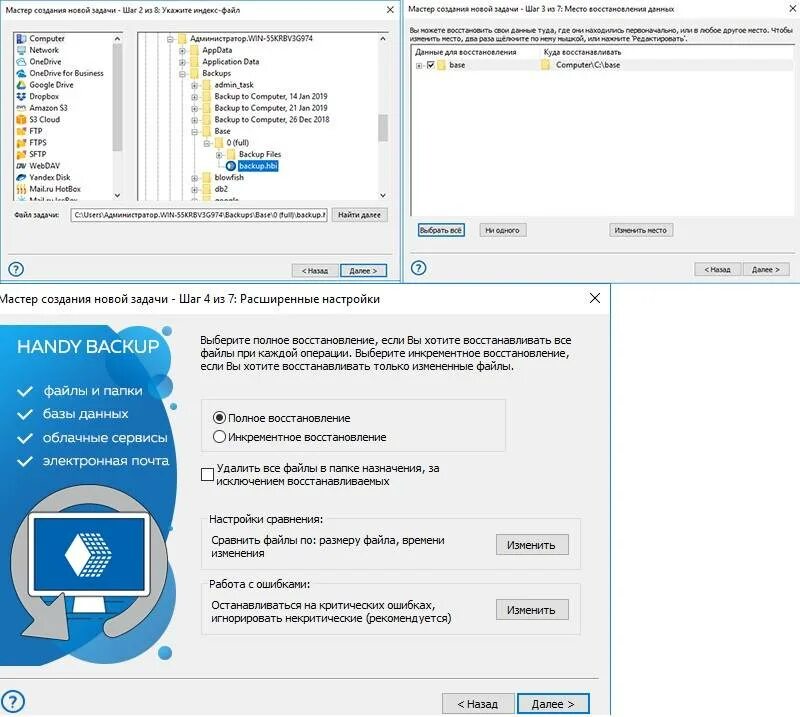Click the Данные для восстановления column header

click(x=465, y=52)
